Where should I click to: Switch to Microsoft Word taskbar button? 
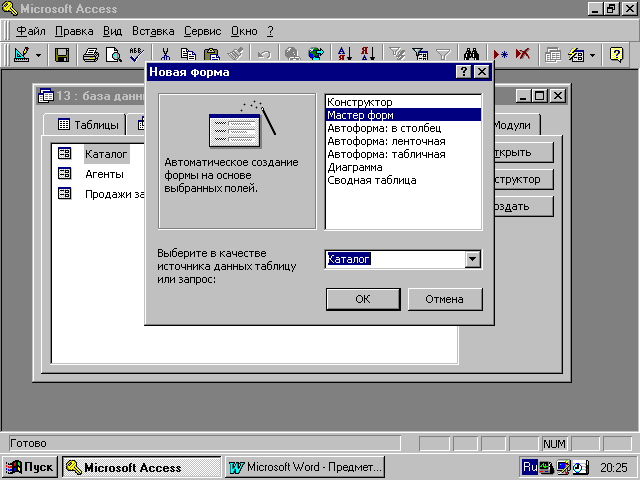(305, 467)
